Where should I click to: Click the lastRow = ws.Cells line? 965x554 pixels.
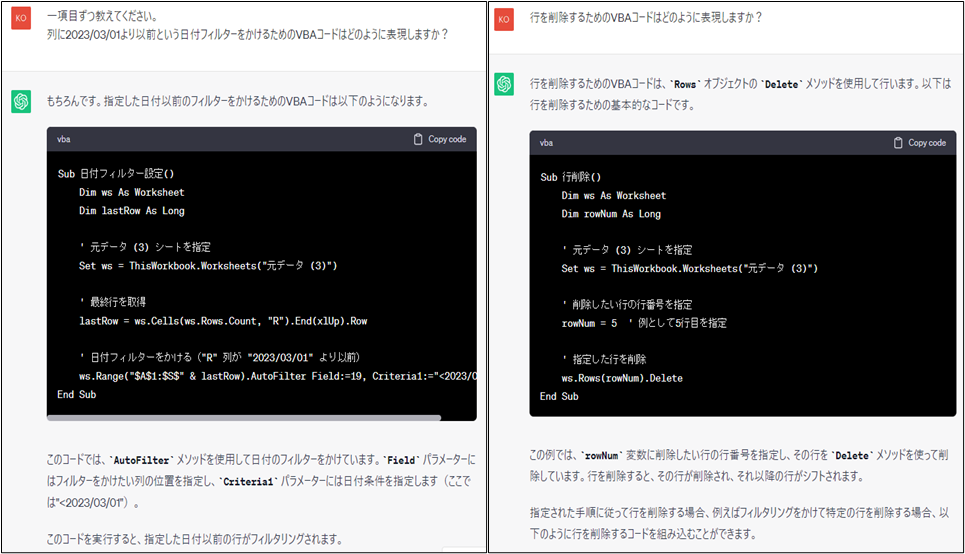pyautogui.click(x=223, y=321)
